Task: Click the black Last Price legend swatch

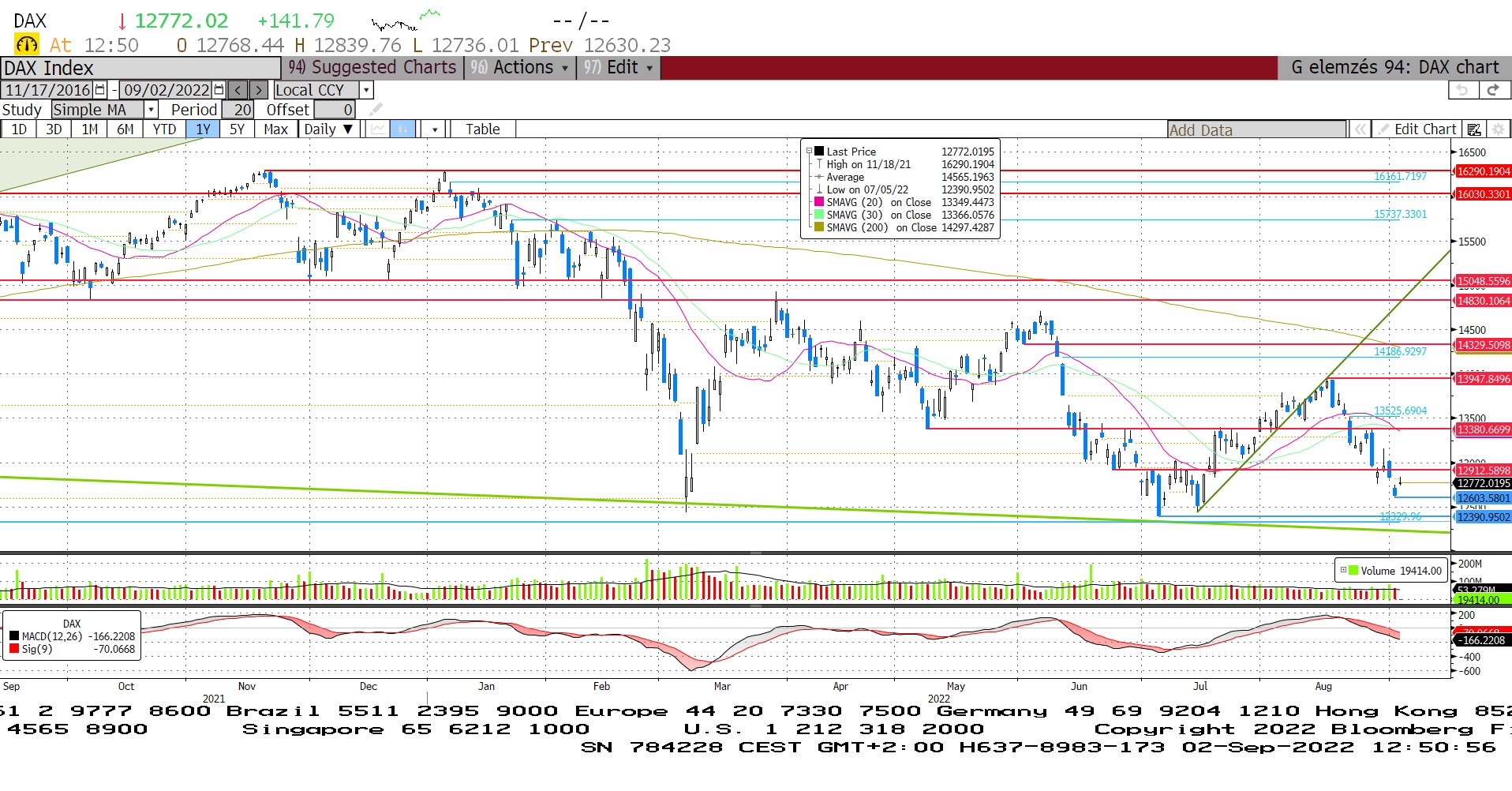Action: point(819,151)
